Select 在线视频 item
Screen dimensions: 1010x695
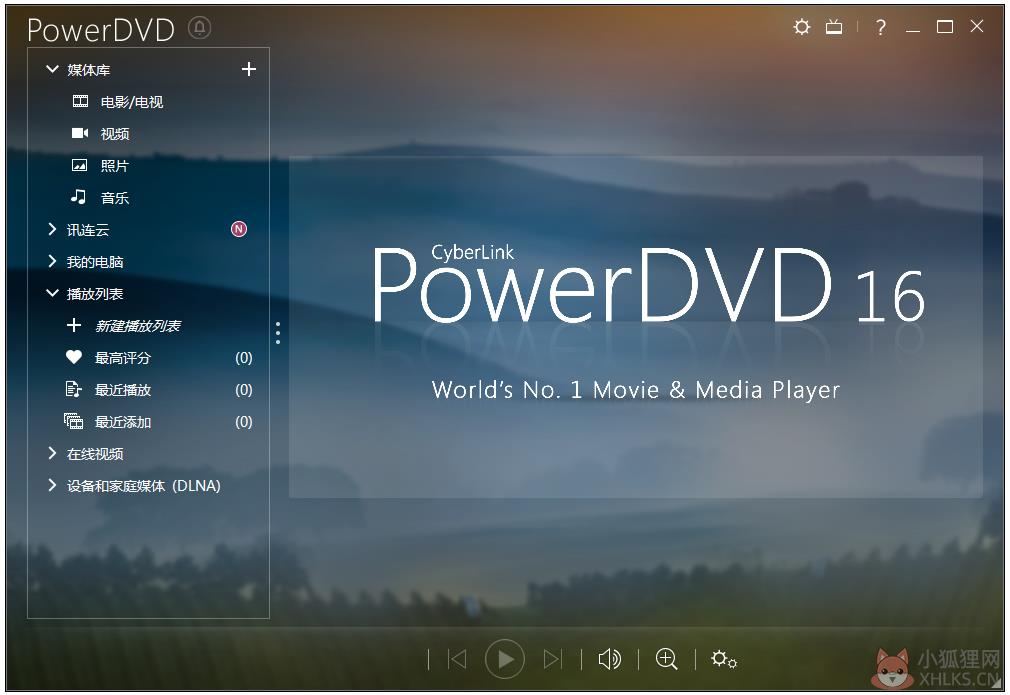click(95, 454)
